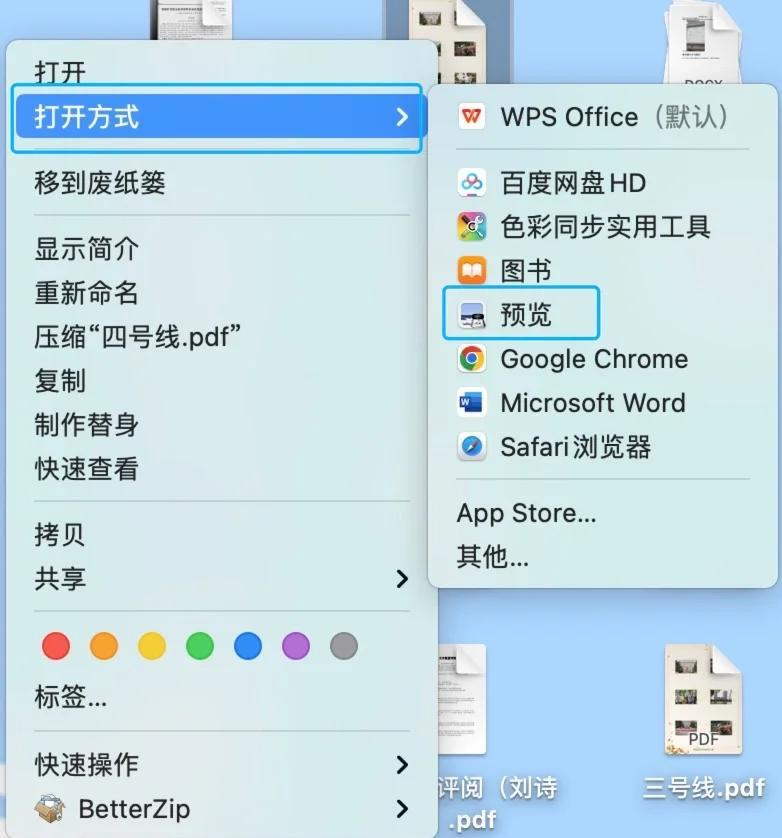Apply the purple color tag

pyautogui.click(x=296, y=646)
